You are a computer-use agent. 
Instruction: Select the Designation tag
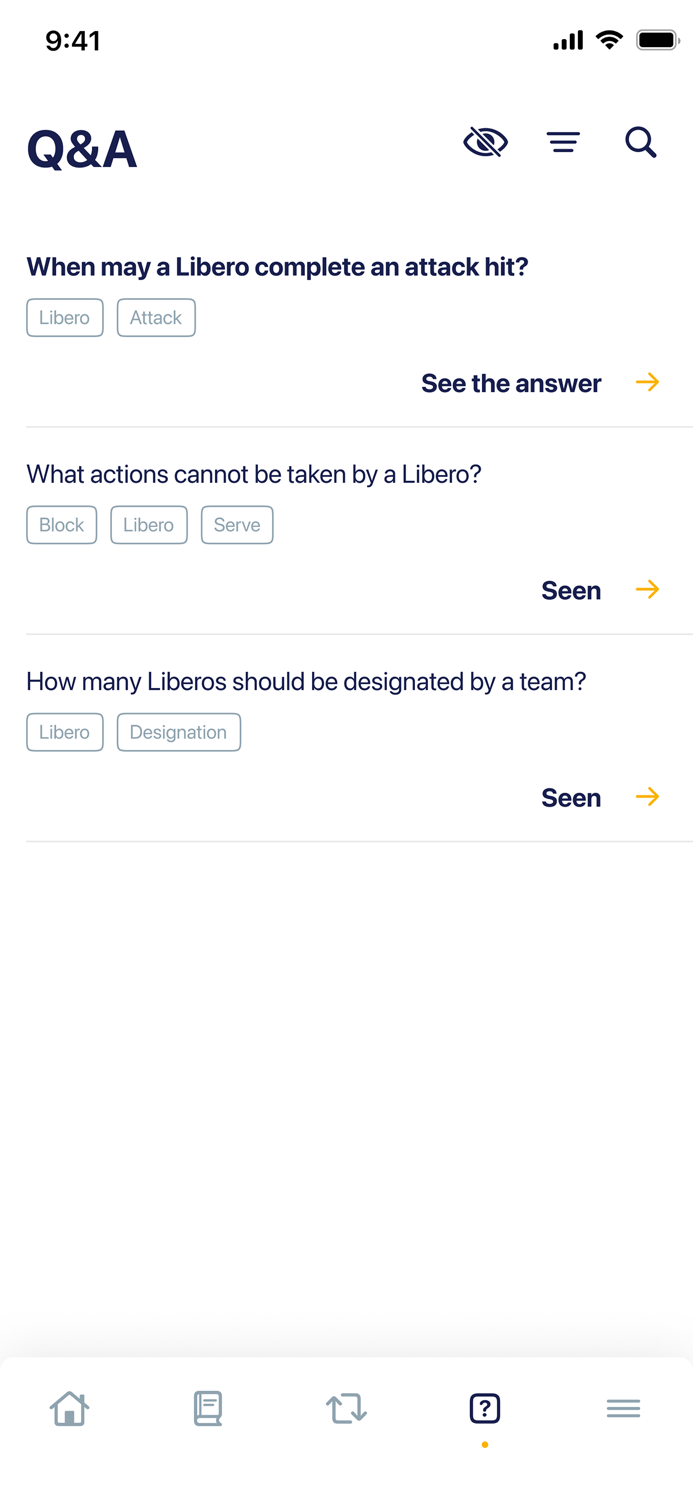[x=179, y=732]
